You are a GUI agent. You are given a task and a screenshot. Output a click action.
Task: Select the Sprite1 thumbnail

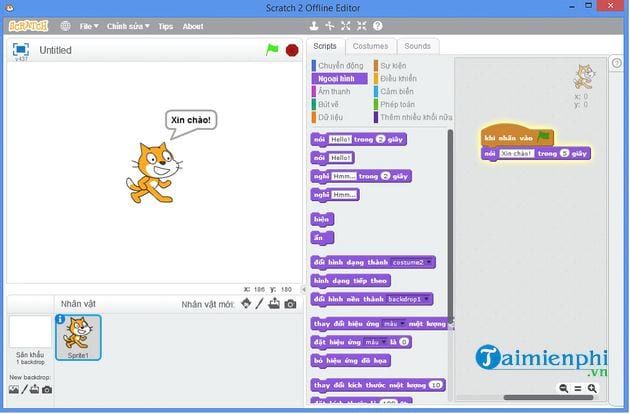click(x=78, y=337)
